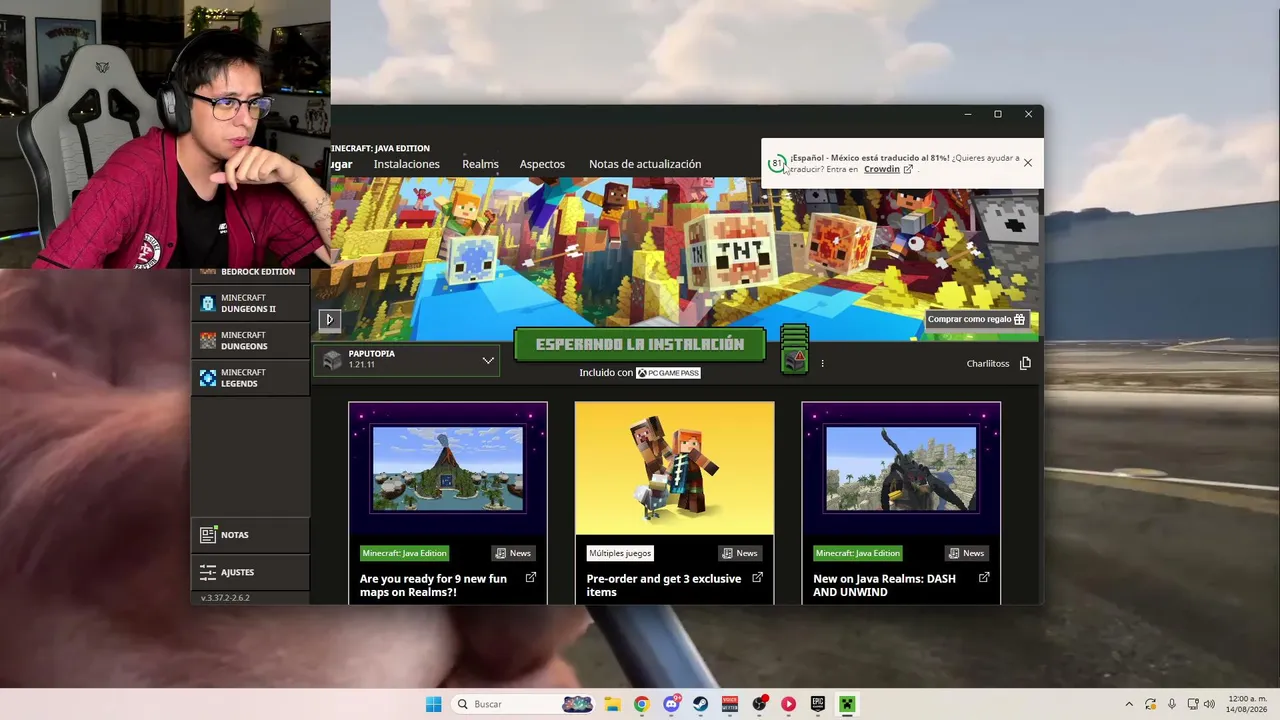This screenshot has height=720, width=1280.
Task: Click the Esperando la instalación button
Action: coord(640,344)
